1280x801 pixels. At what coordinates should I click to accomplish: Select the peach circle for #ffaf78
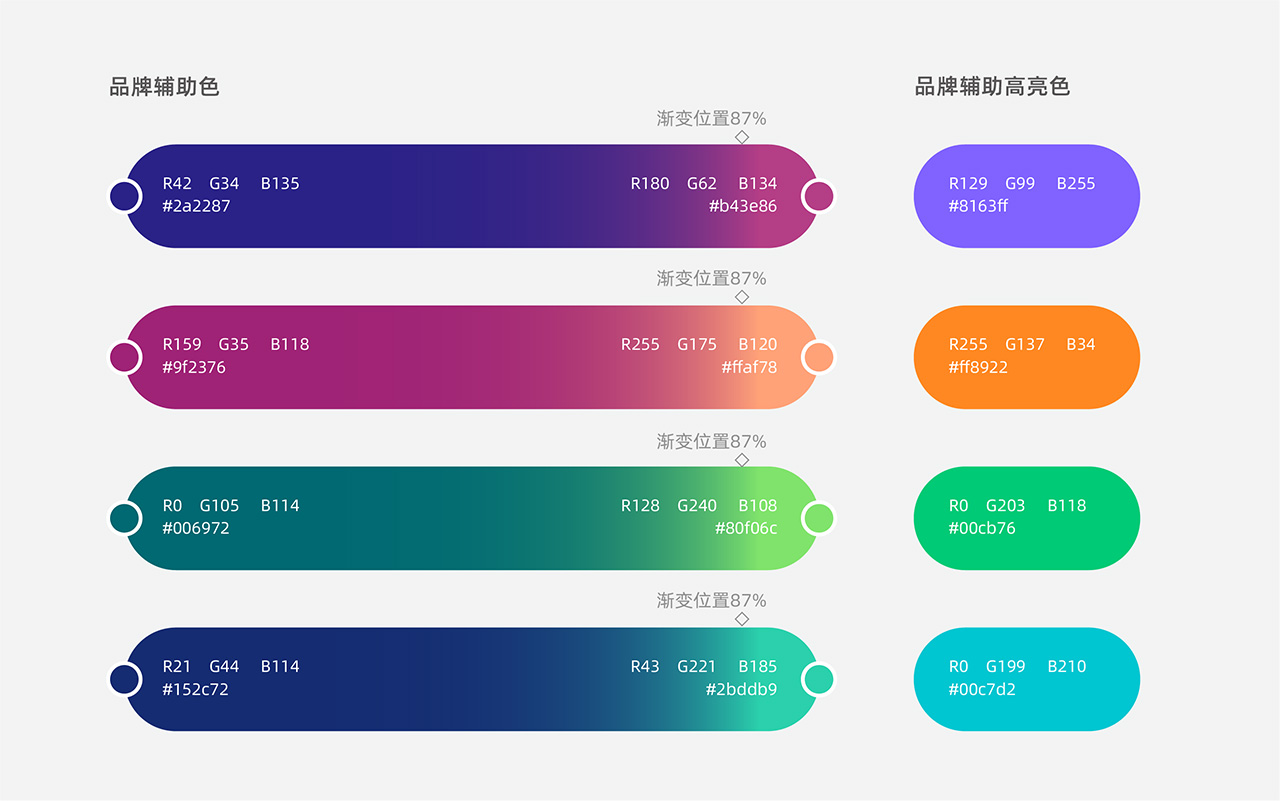click(x=819, y=357)
